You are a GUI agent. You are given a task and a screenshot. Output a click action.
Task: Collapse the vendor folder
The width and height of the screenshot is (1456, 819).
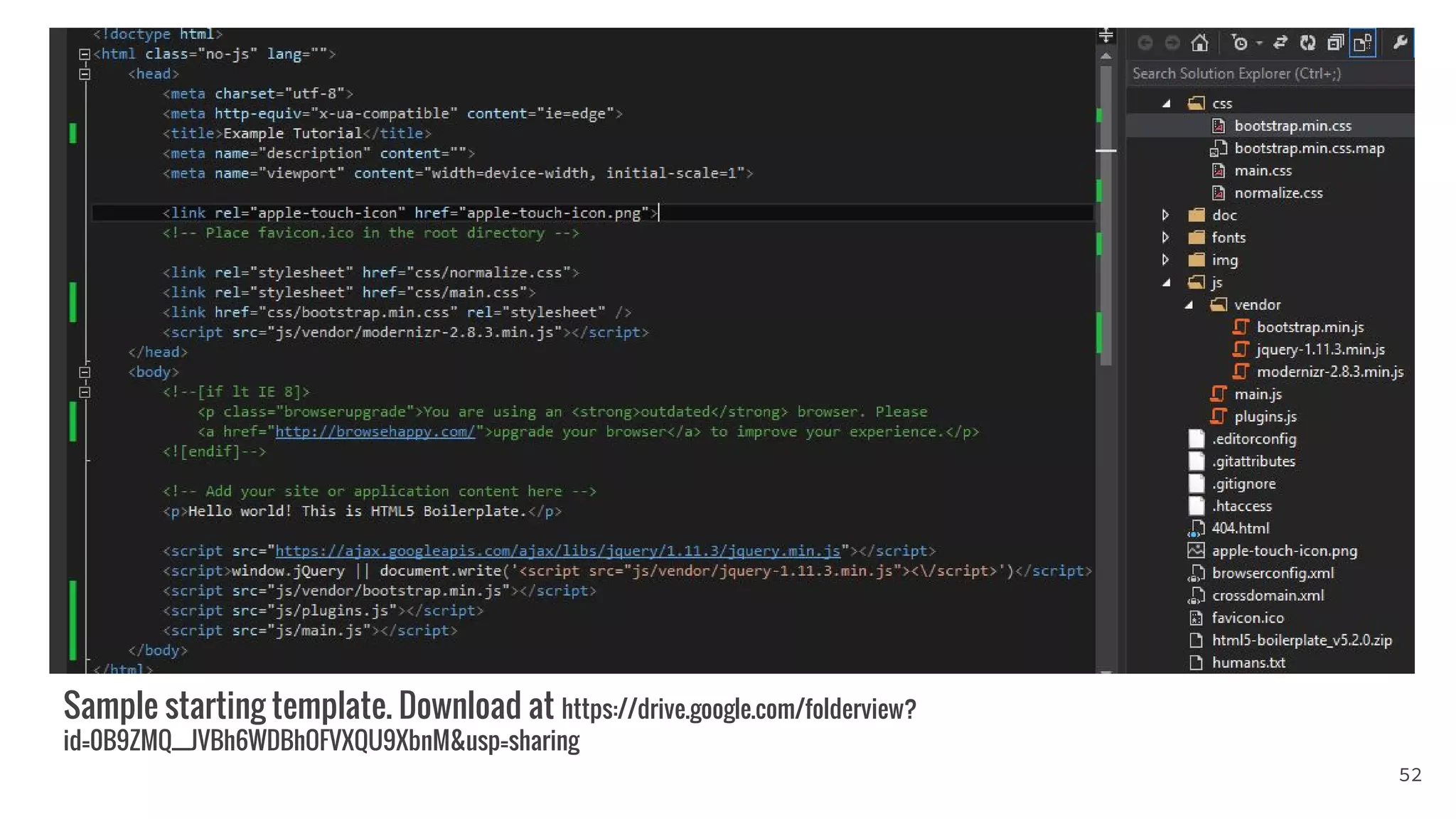coord(1189,305)
